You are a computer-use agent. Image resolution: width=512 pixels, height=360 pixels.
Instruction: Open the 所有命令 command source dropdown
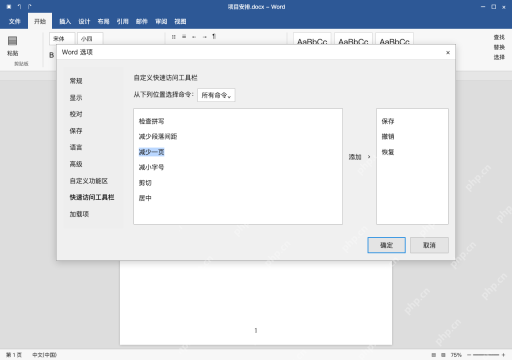[216, 95]
